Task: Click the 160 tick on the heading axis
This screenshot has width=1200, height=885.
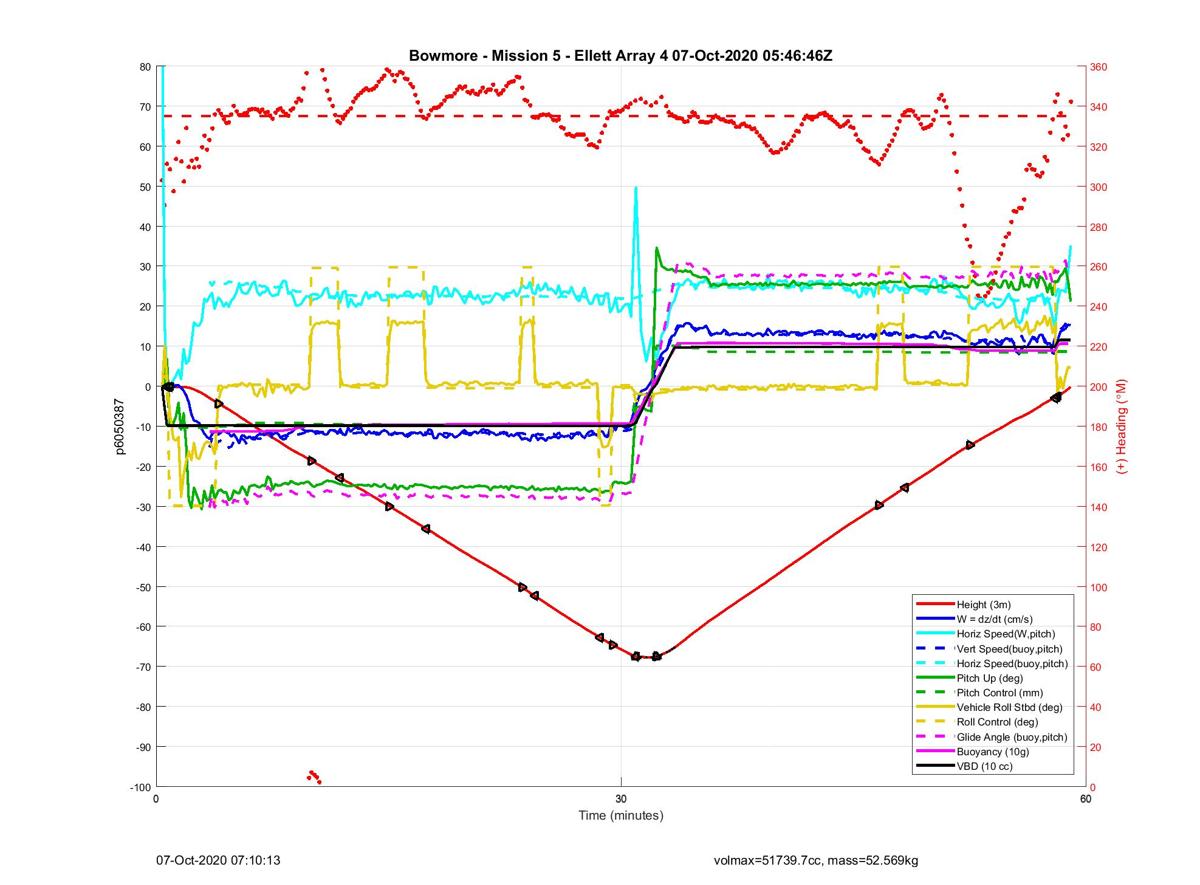Action: (1099, 467)
